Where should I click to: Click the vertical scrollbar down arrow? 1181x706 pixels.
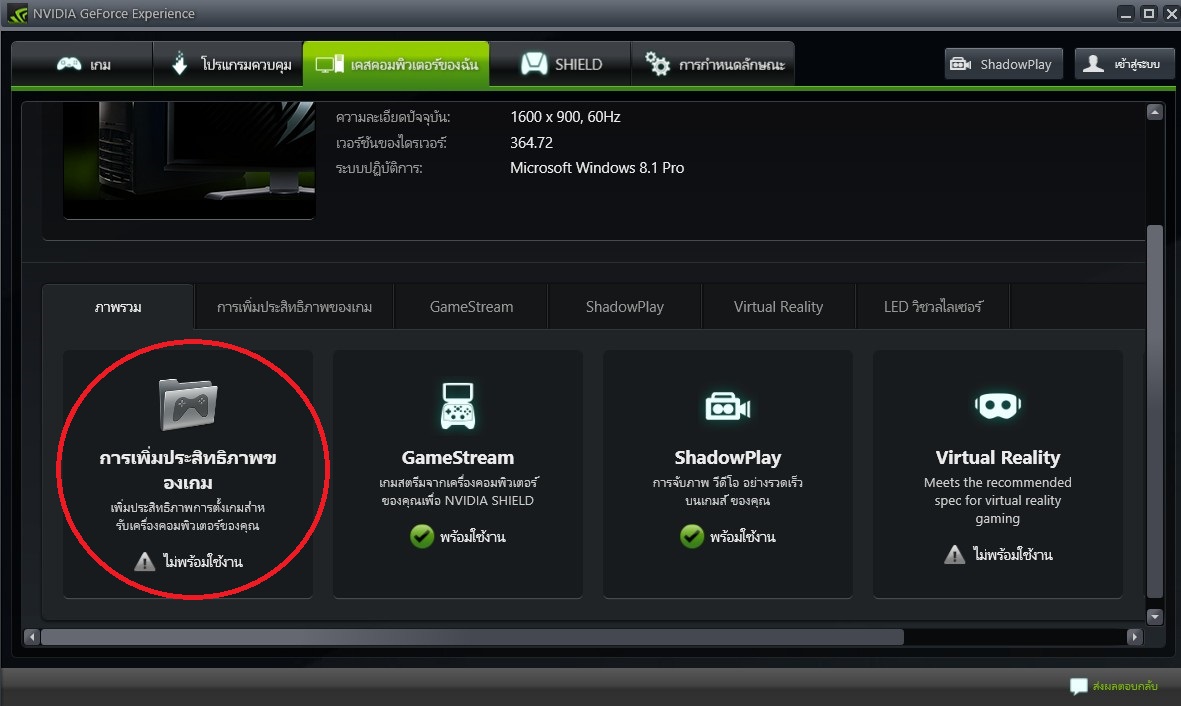pos(1155,616)
